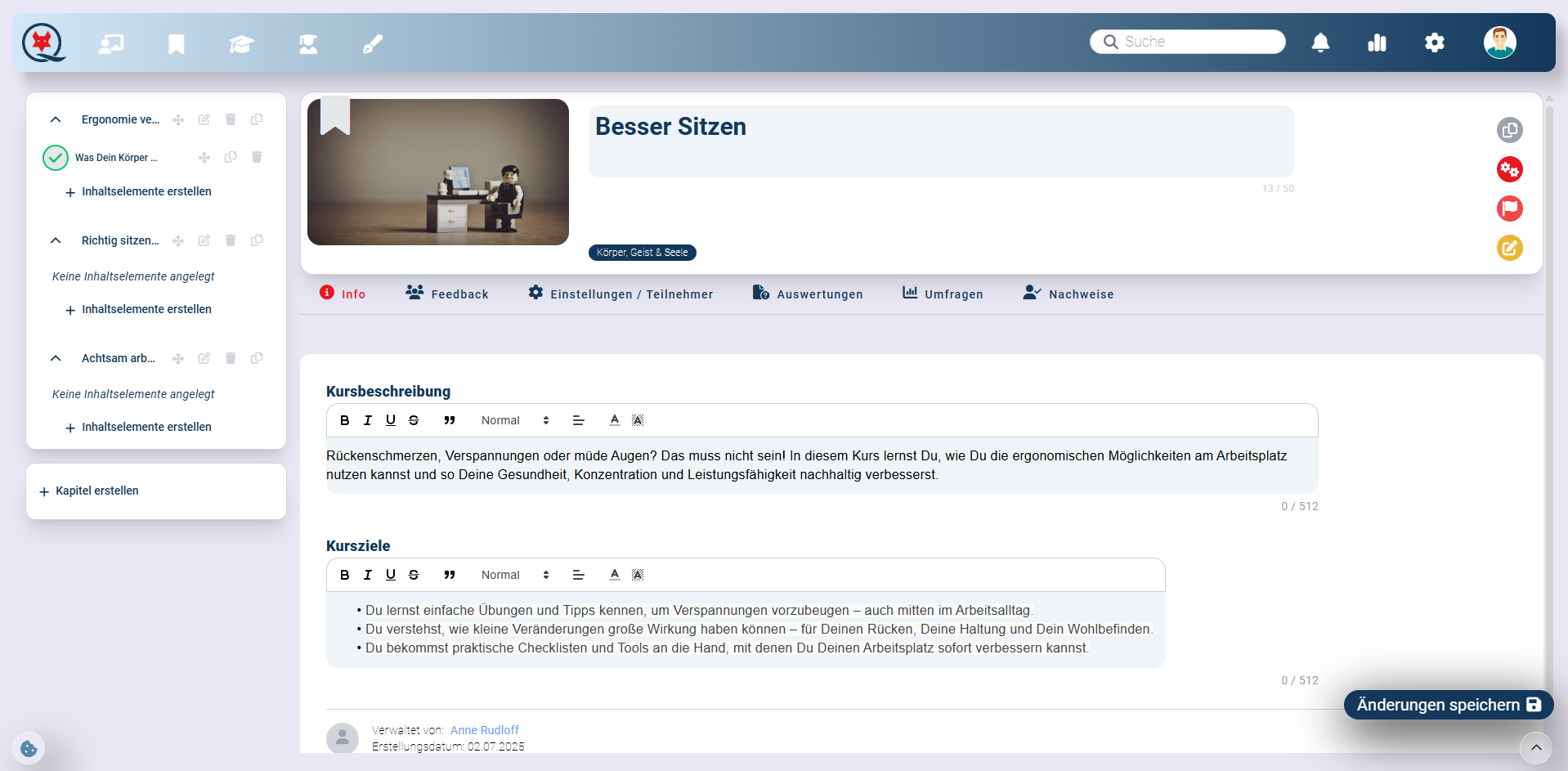
Task: Open the pen nib authoring icon
Action: click(373, 43)
